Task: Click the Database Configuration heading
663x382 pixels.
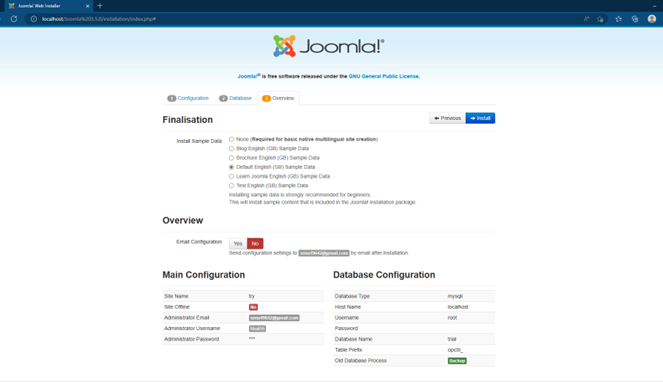Action: pos(384,275)
